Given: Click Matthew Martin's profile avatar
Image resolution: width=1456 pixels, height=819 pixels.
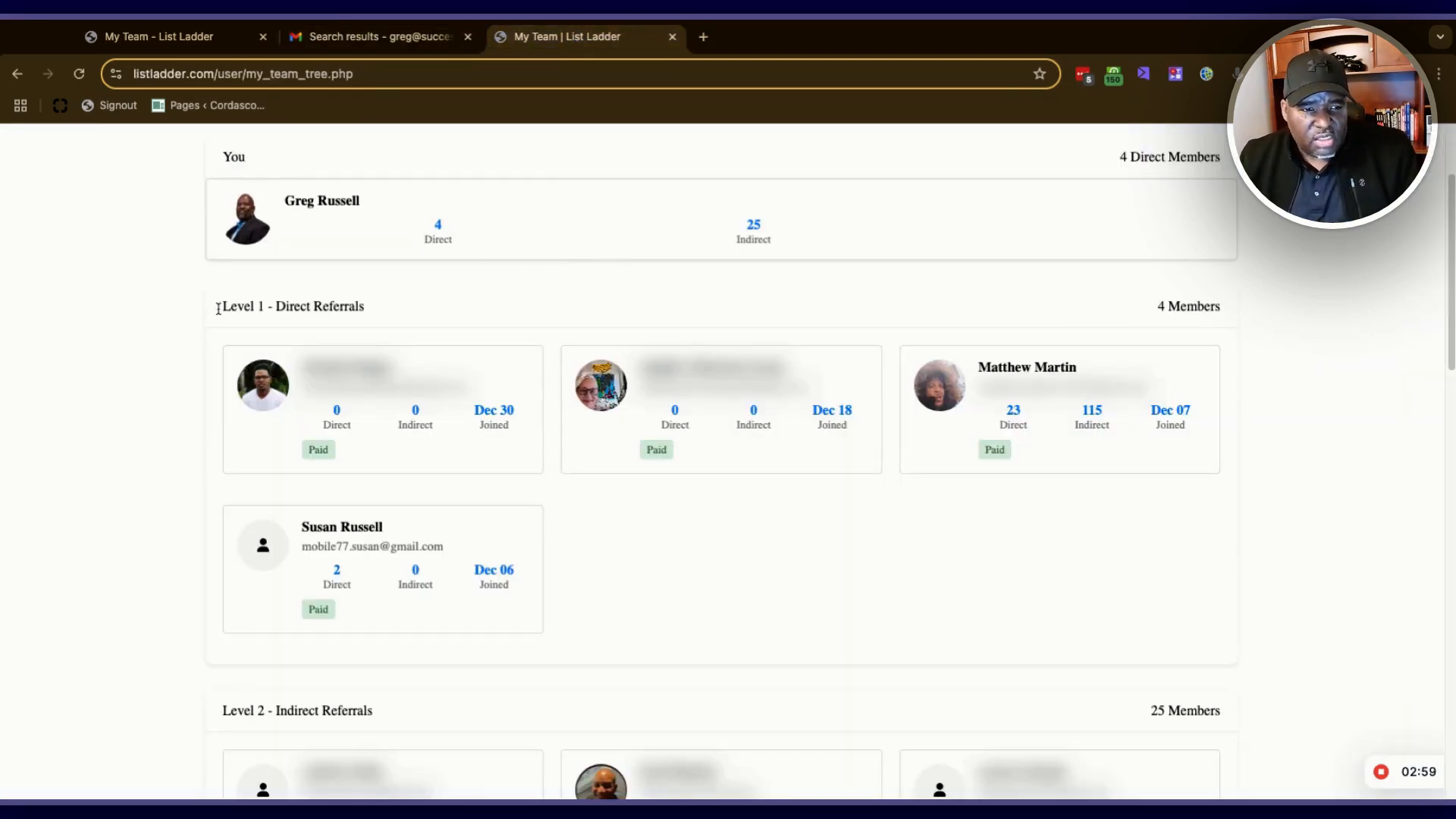Looking at the screenshot, I should point(940,384).
